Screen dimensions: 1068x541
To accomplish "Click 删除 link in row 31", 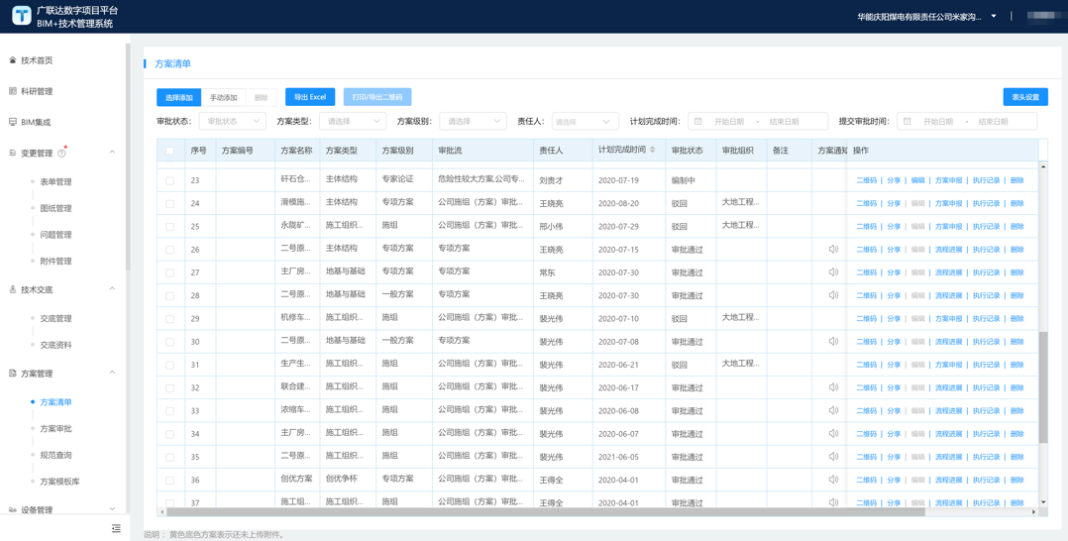I will tap(1017, 365).
